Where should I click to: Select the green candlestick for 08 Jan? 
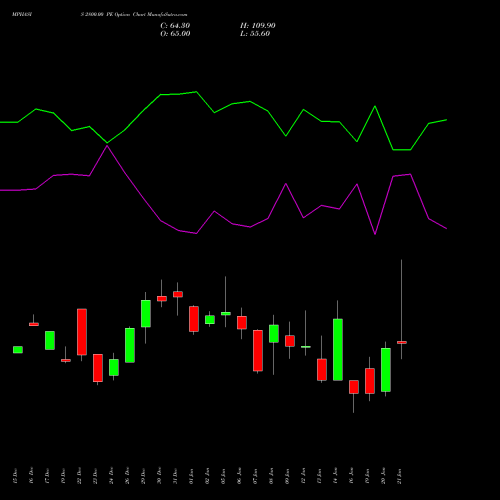pyautogui.click(x=274, y=334)
